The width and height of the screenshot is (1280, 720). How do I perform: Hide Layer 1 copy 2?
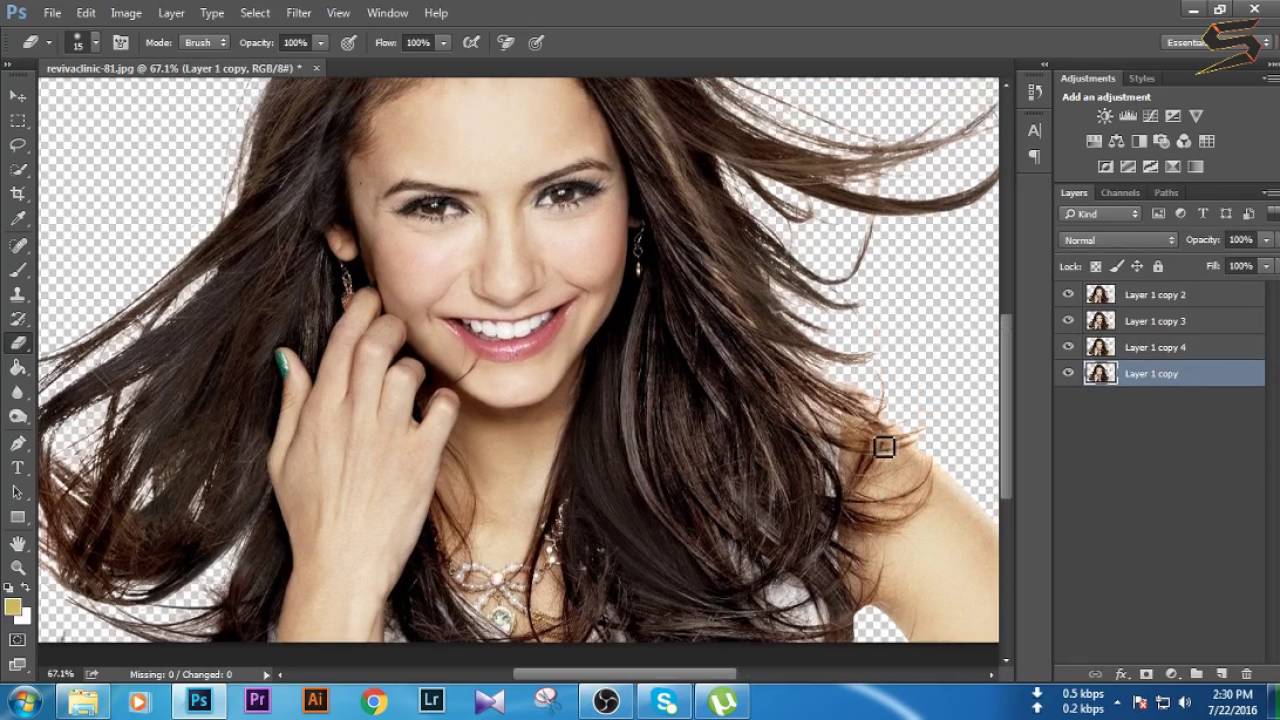tap(1068, 295)
